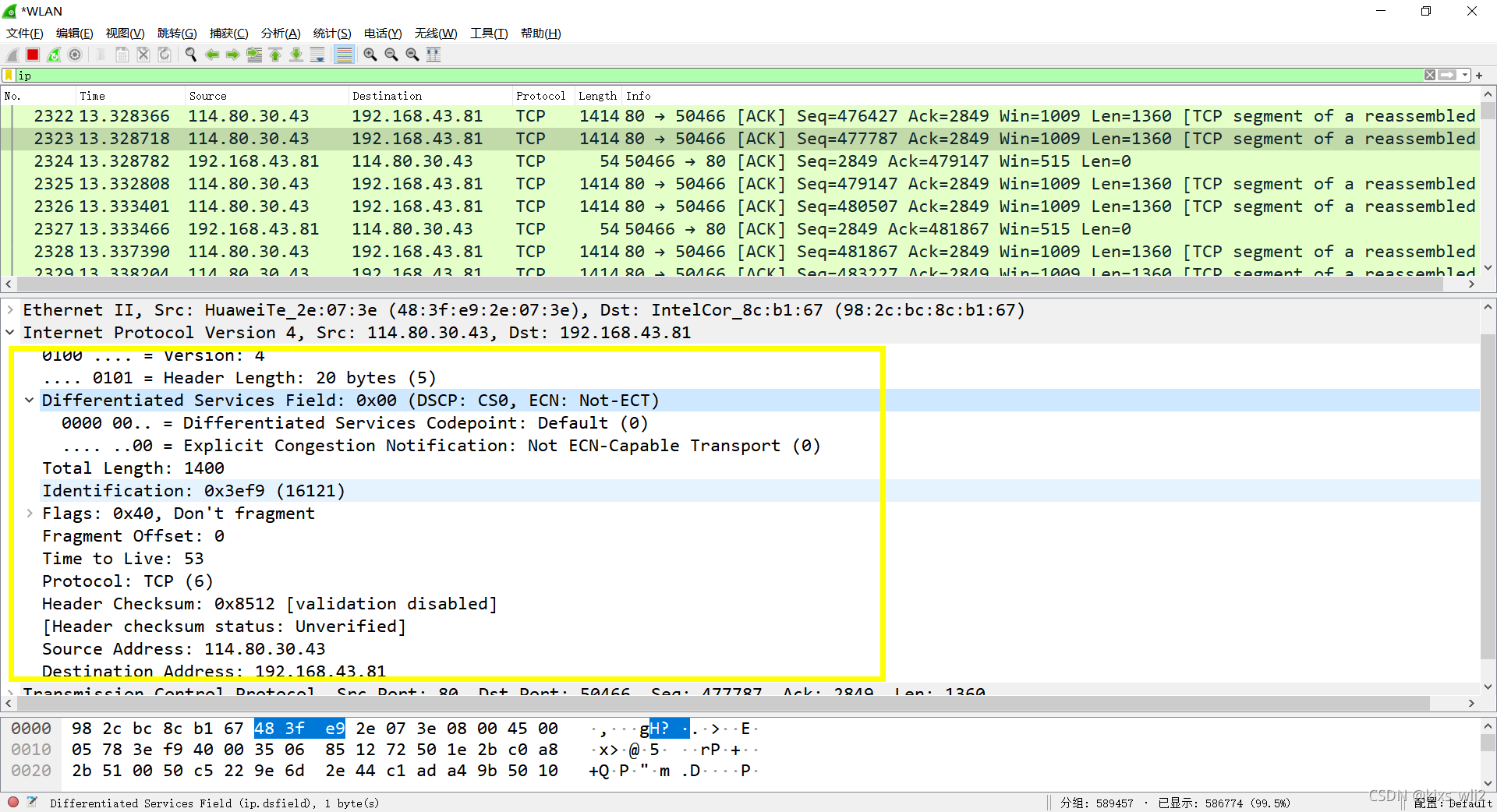
Task: Go to next packet green right arrow
Action: click(233, 55)
